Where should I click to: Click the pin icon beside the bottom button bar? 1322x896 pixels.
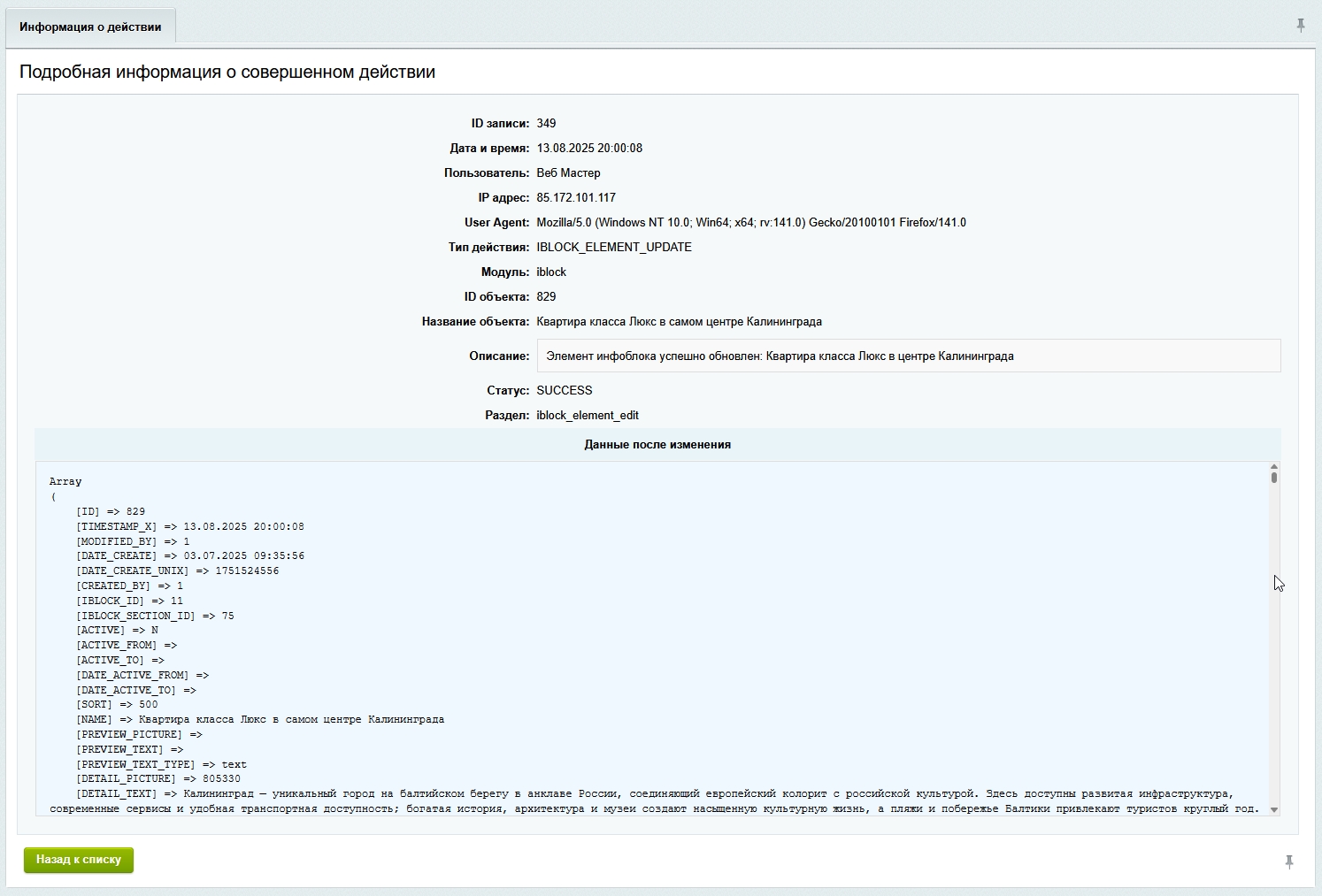coord(1289,862)
